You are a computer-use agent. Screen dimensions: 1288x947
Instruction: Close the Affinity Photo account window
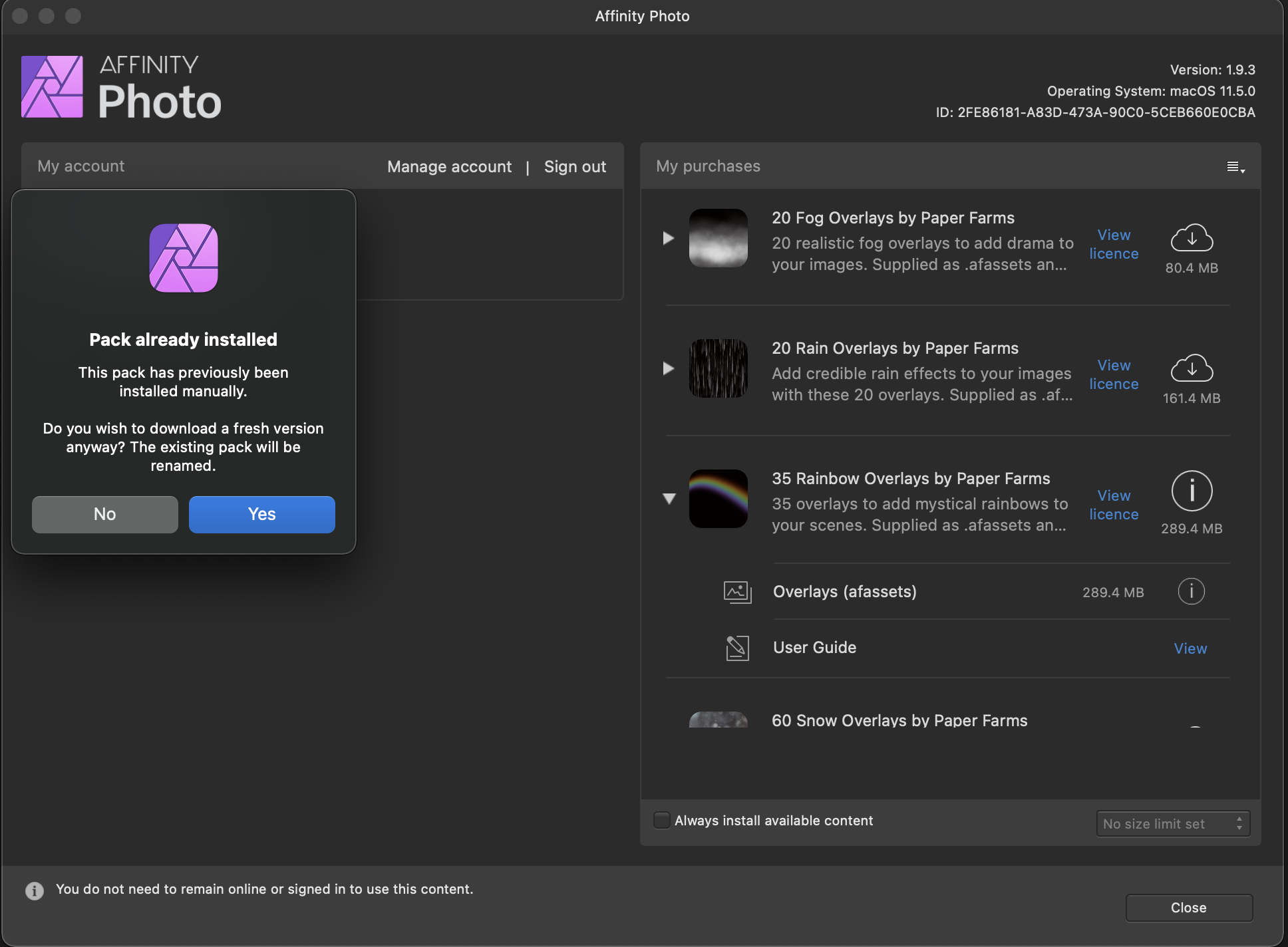click(1189, 908)
